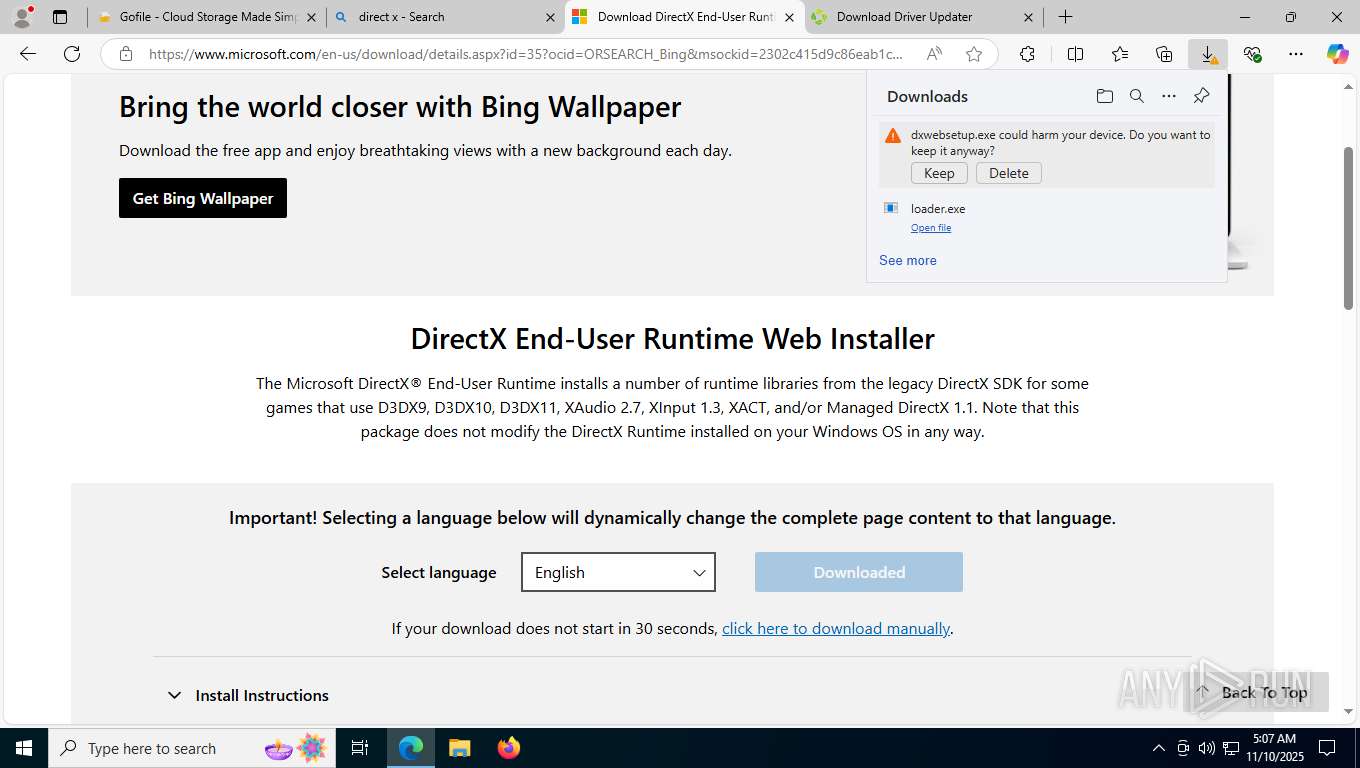The width and height of the screenshot is (1360, 768).
Task: Search downloads with the magnifier icon
Action: click(1136, 96)
